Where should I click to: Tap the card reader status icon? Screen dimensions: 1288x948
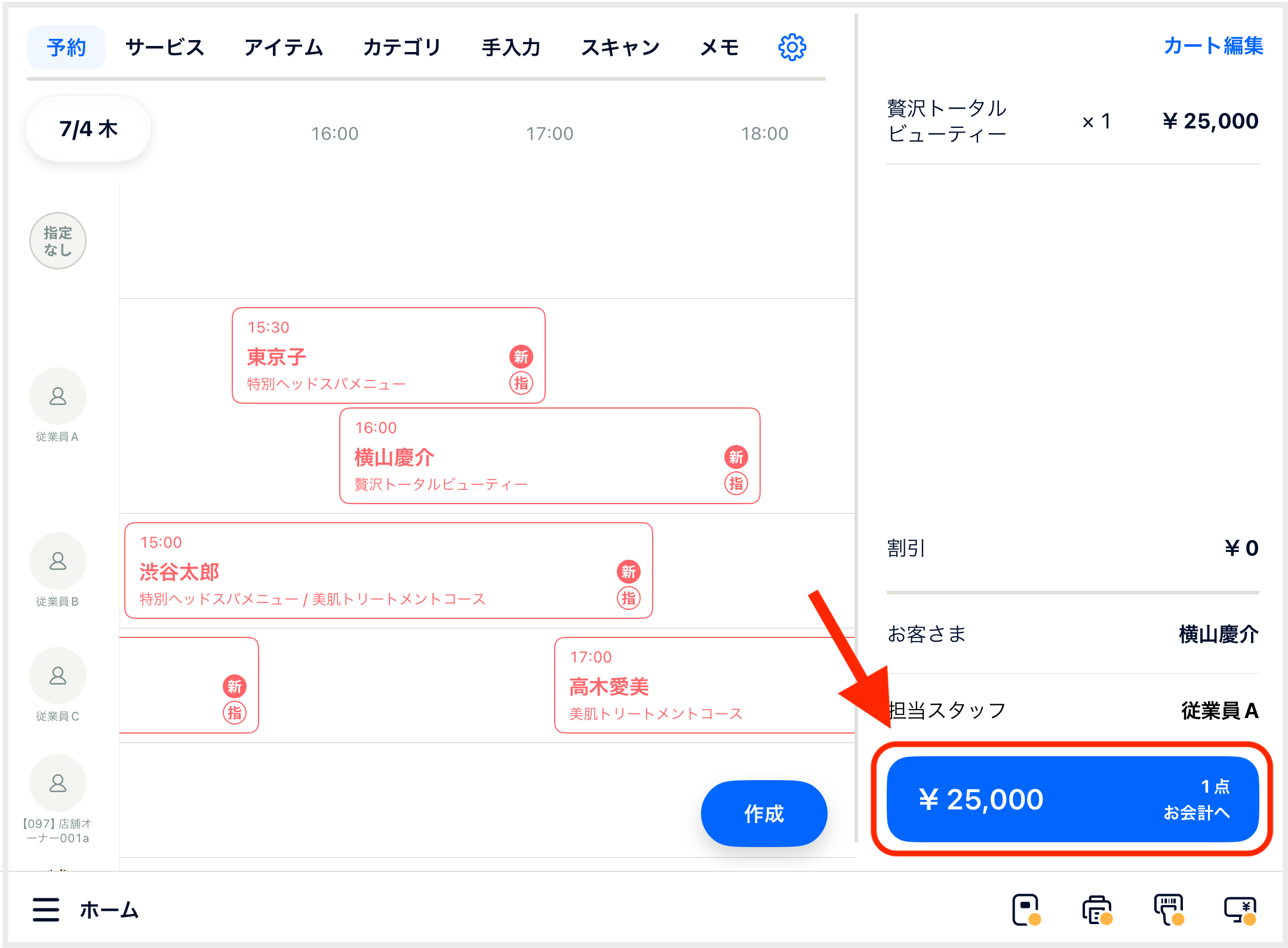1026,910
